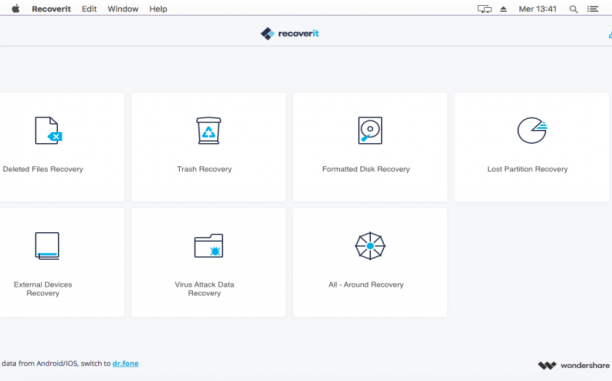This screenshot has height=381, width=612.
Task: Open the display mirroring menu bar icon
Action: pos(484,9)
